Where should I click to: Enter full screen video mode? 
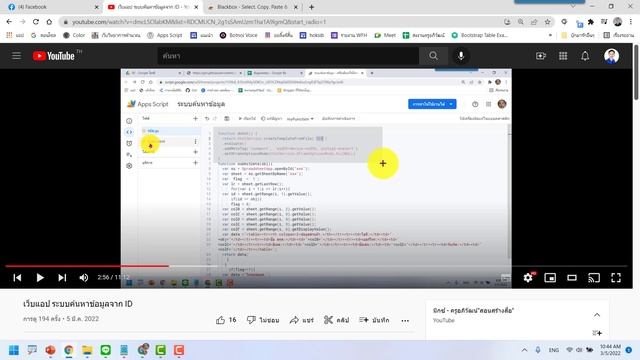click(x=616, y=278)
